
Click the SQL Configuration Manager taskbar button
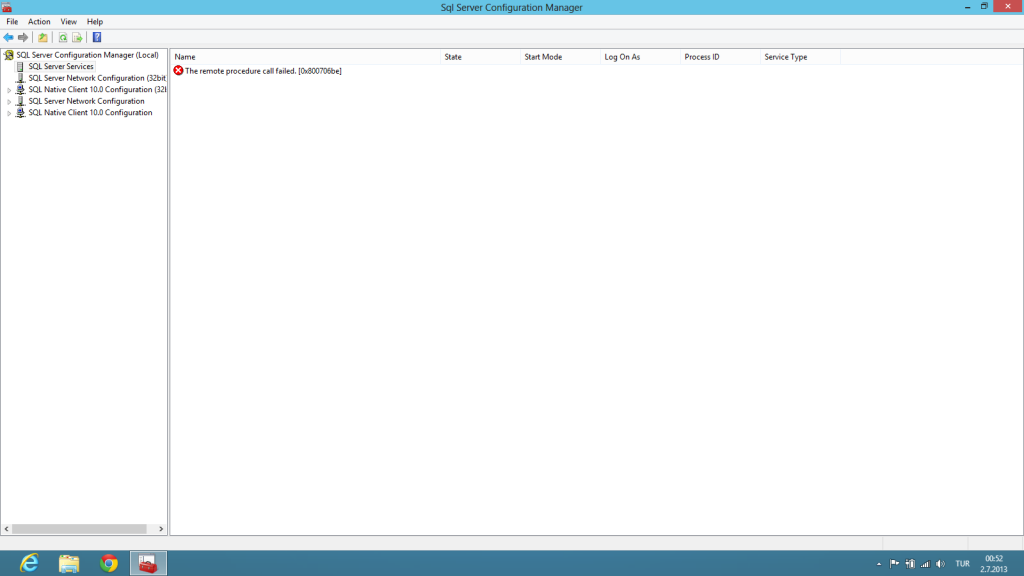pyautogui.click(x=148, y=563)
